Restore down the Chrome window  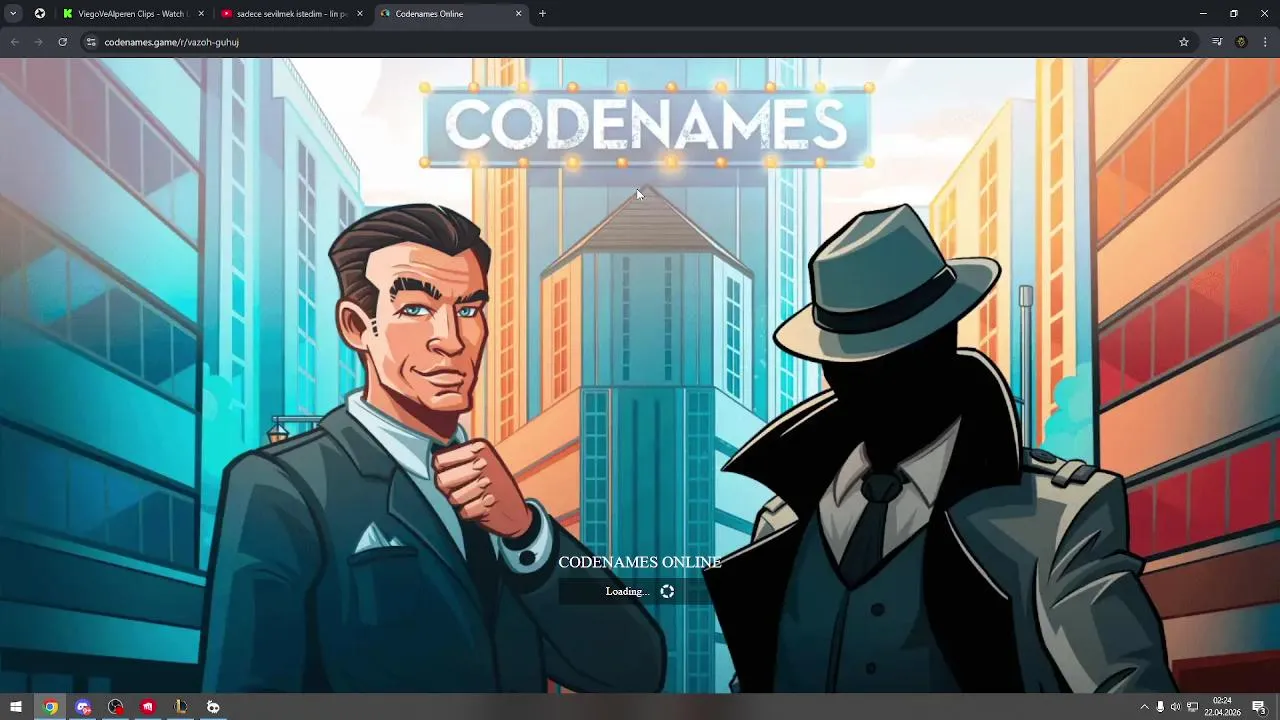[x=1234, y=14]
